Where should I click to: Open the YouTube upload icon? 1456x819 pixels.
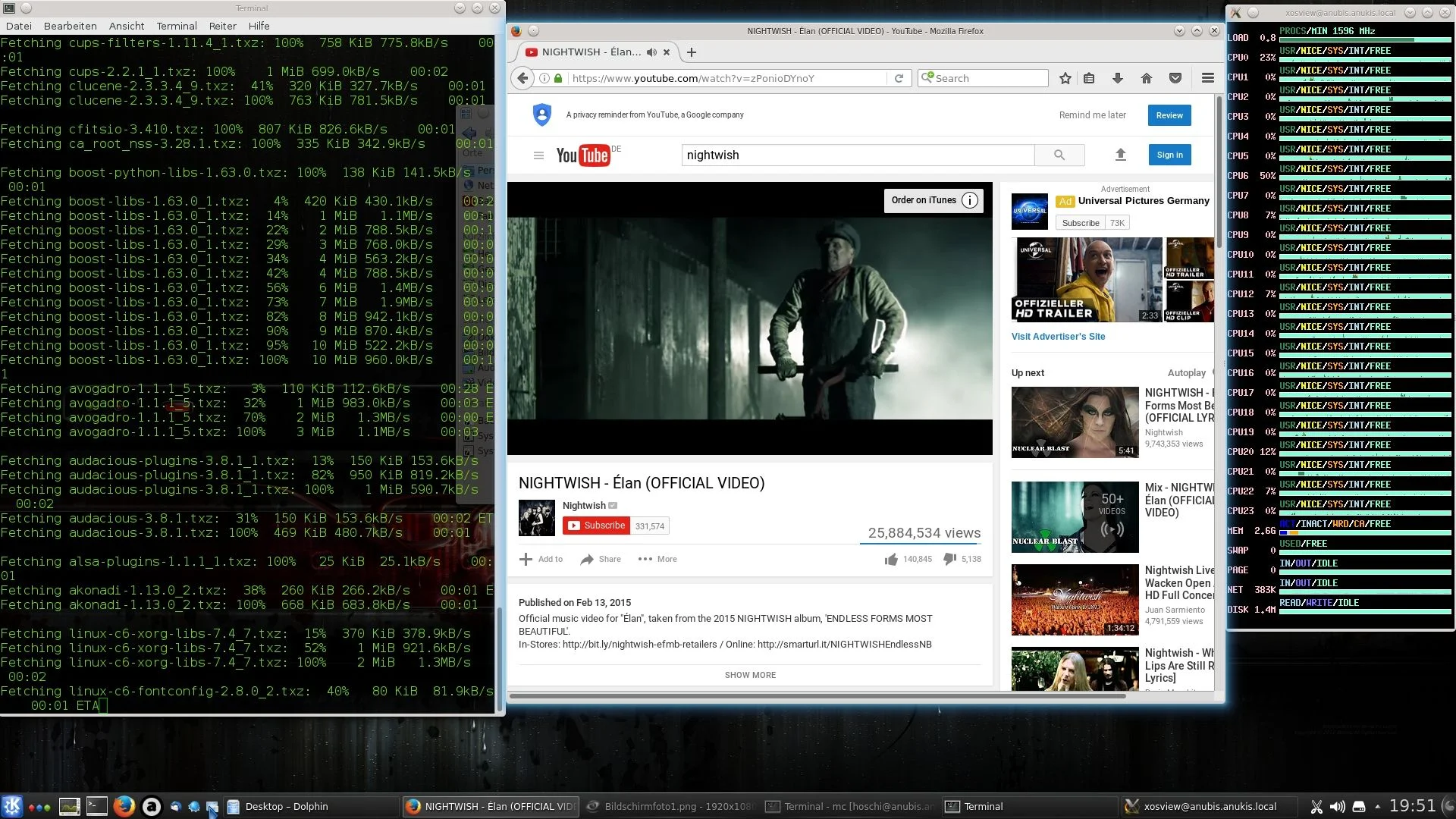[1121, 155]
